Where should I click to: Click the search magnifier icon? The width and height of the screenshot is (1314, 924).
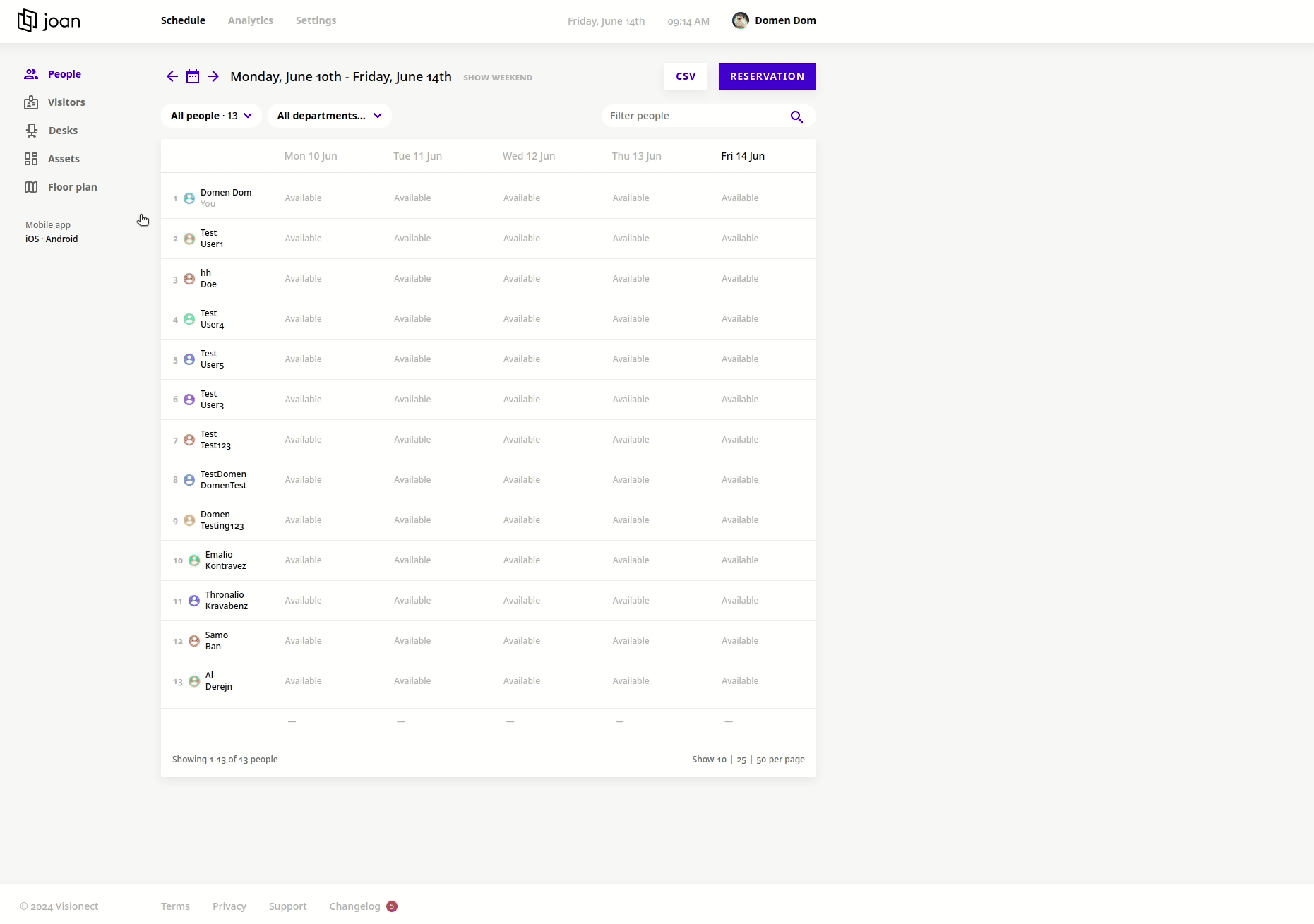(796, 116)
